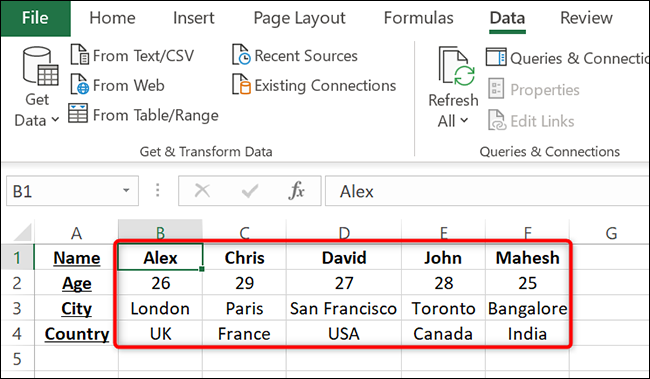Click the Edit Links label
The height and width of the screenshot is (379, 650).
542,121
